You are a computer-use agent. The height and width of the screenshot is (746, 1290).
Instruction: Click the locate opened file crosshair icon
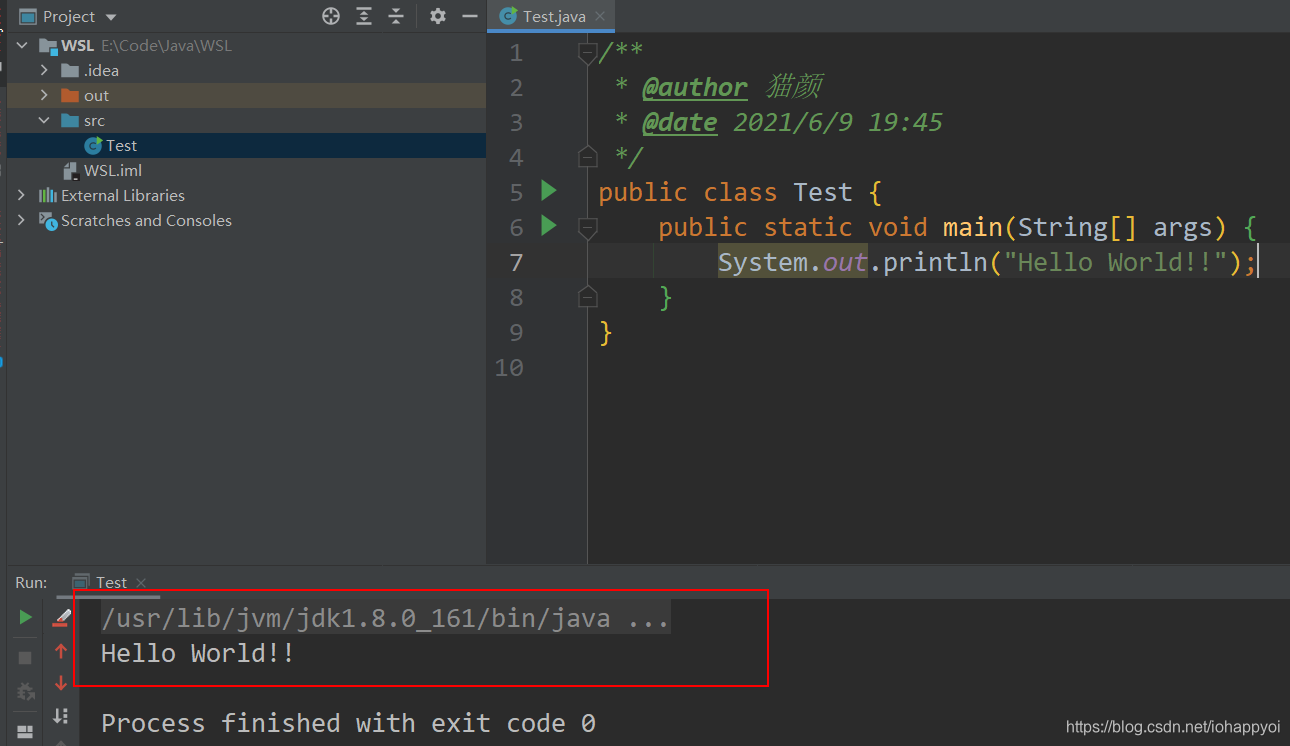click(x=331, y=16)
